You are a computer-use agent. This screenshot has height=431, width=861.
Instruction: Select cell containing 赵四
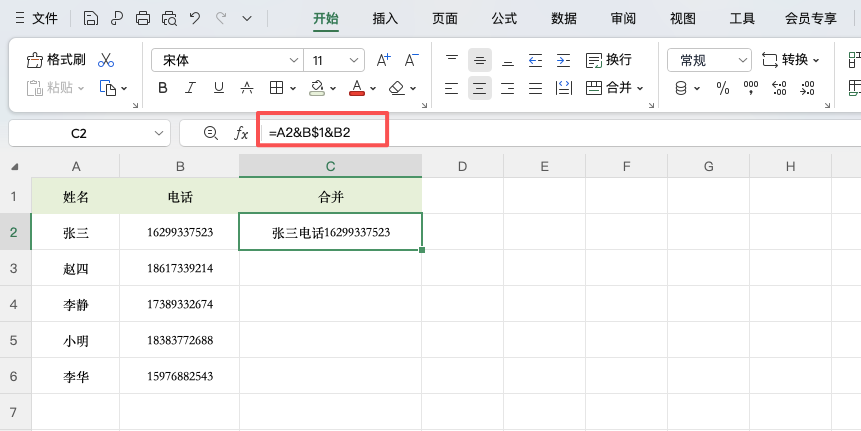click(76, 268)
